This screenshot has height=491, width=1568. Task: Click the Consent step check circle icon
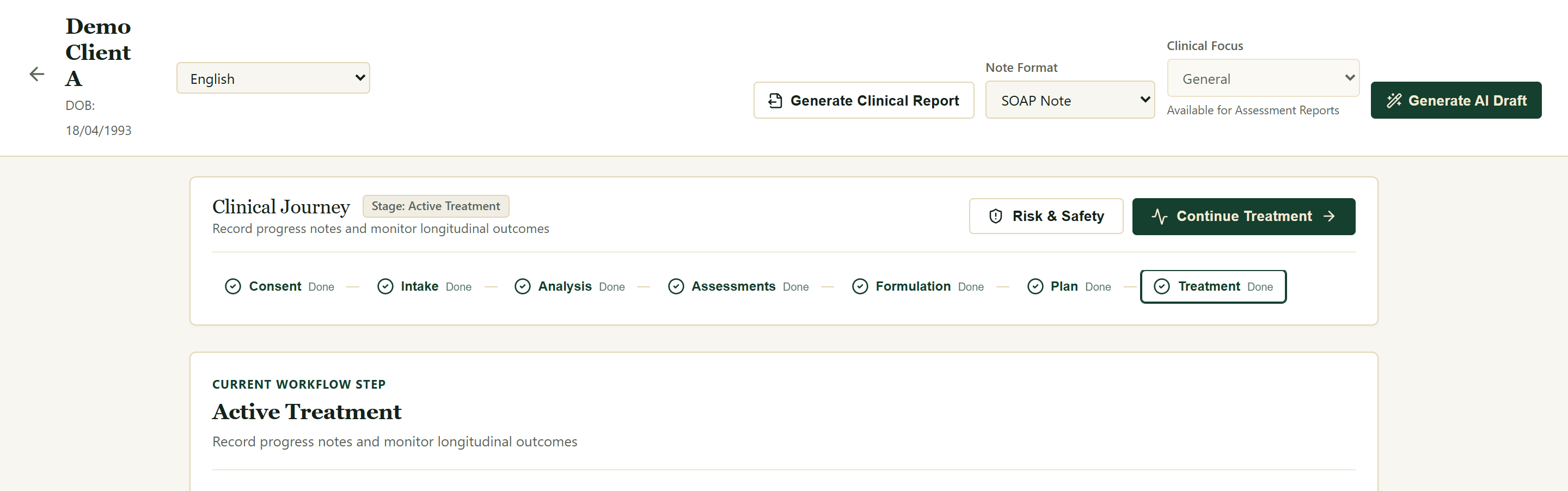[233, 286]
